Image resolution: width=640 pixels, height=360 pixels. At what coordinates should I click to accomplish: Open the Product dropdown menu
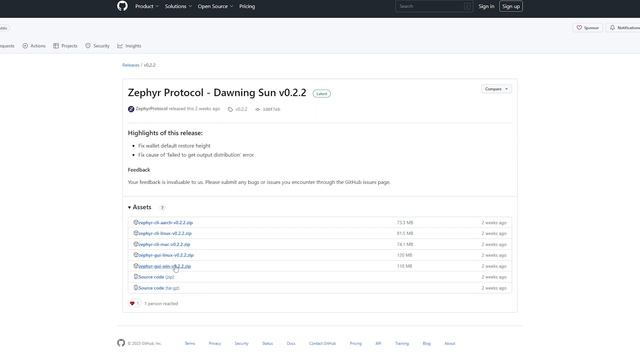click(x=147, y=6)
